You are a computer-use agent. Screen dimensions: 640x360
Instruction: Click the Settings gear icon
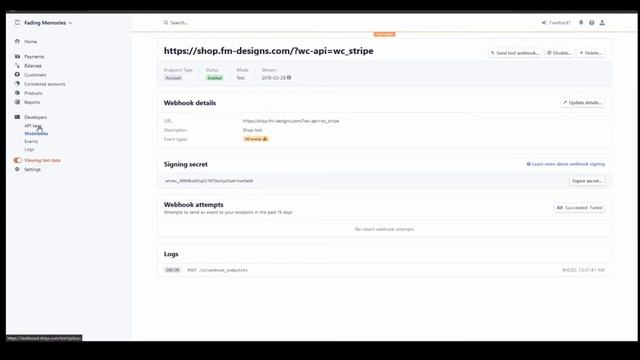pos(17,169)
